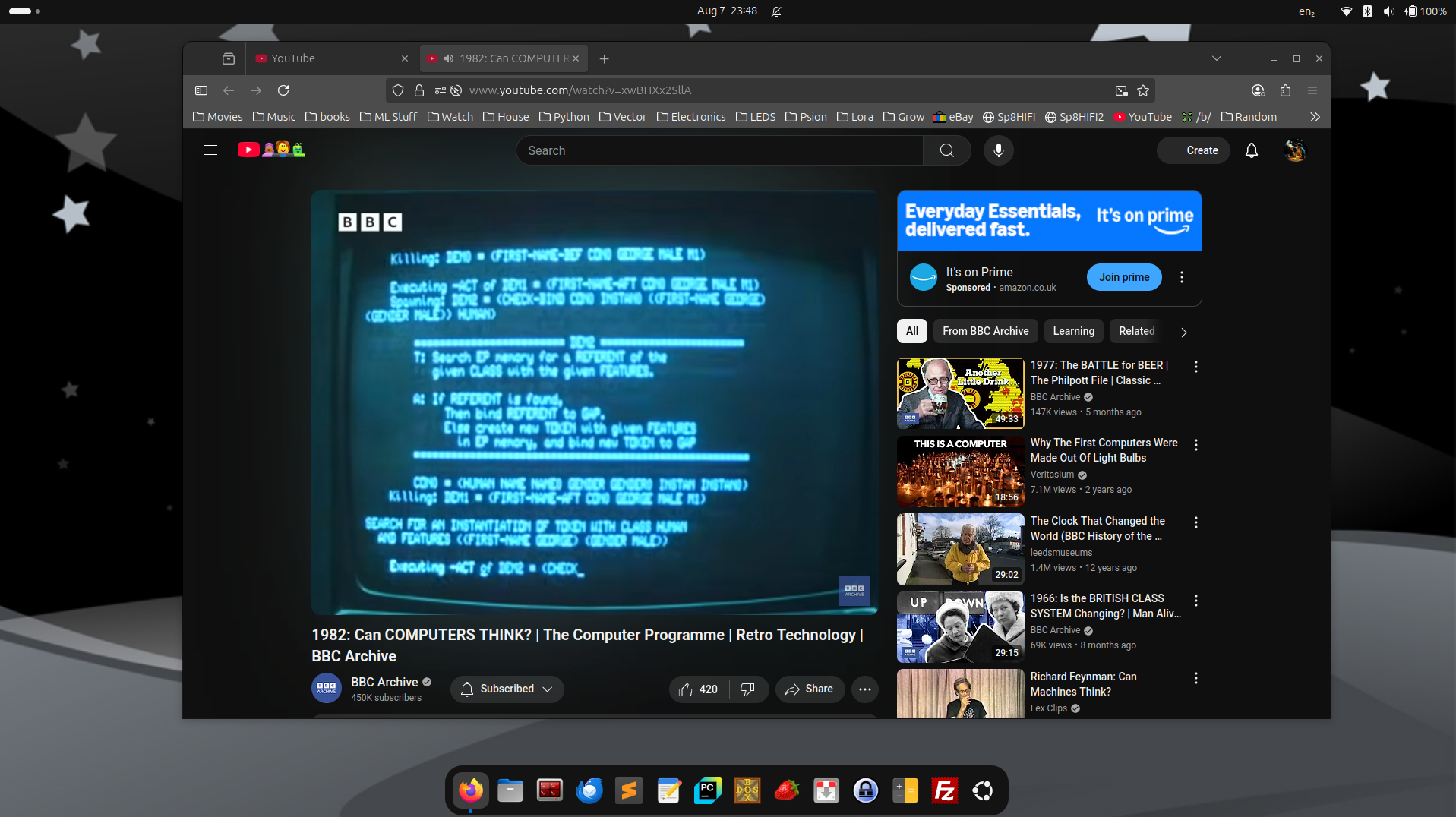The image size is (1456, 817).
Task: Show tracking protection shield info
Action: 398,90
